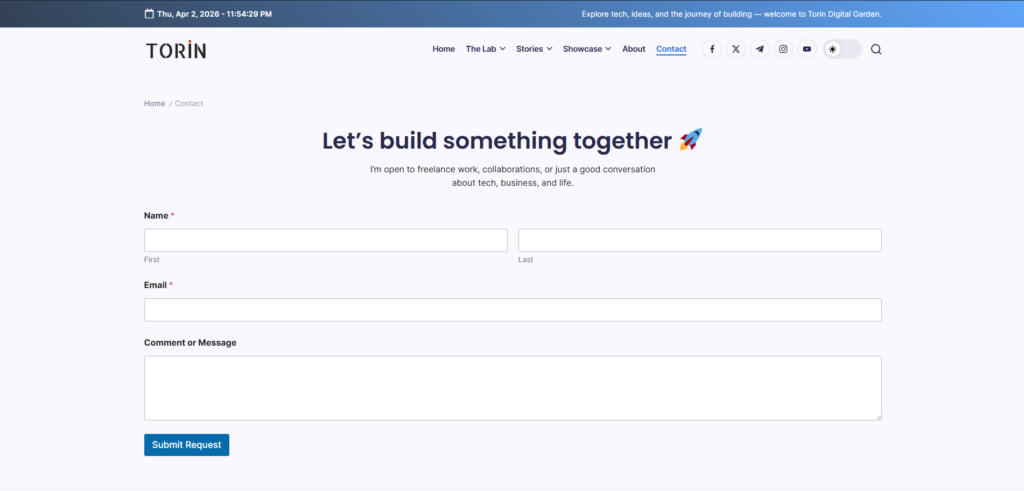Click the Telegram icon in header
Screen dimensions: 1024x491
[760, 49]
